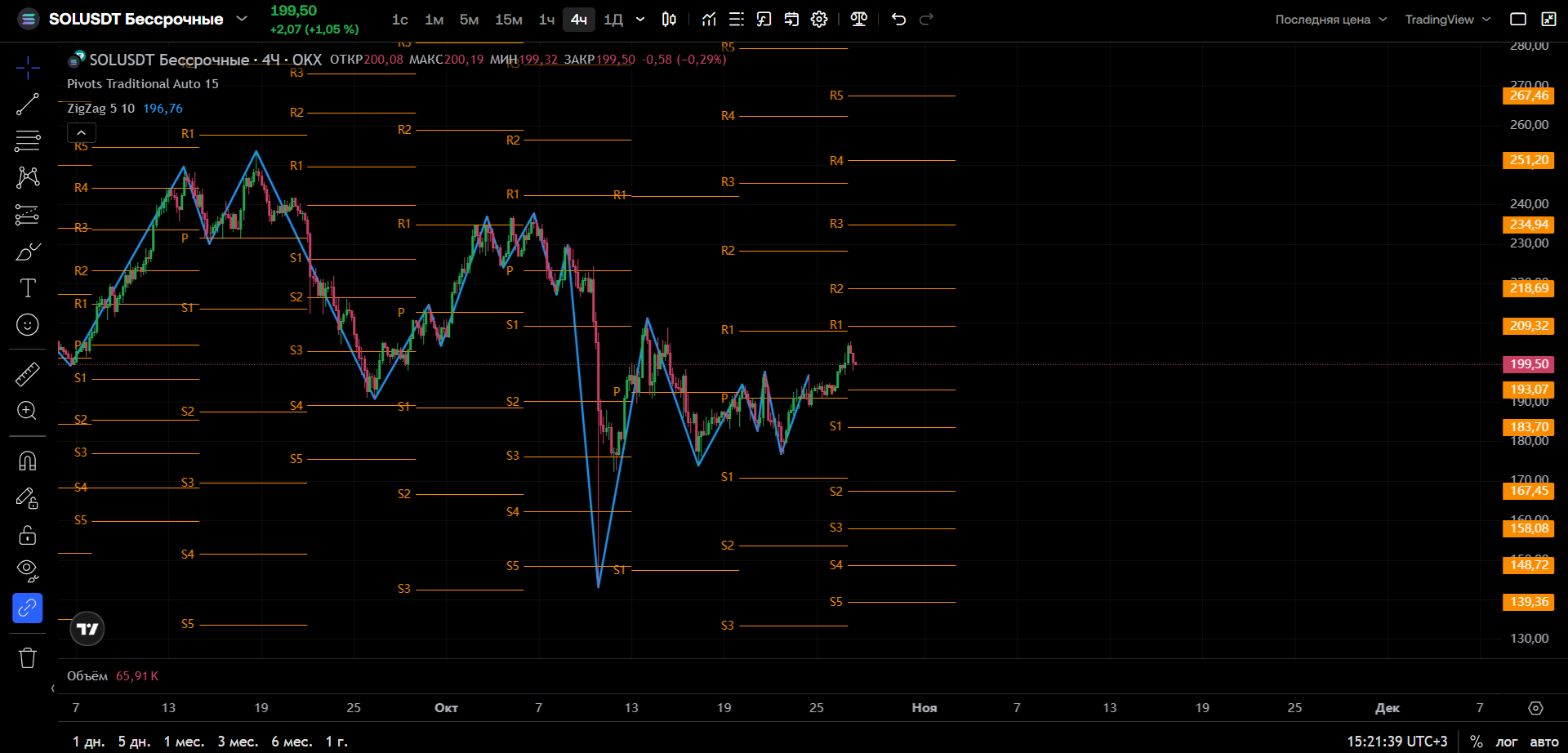Expand the SOLUSDT symbol dropdown arrow
This screenshot has height=753, width=1568.
242,19
